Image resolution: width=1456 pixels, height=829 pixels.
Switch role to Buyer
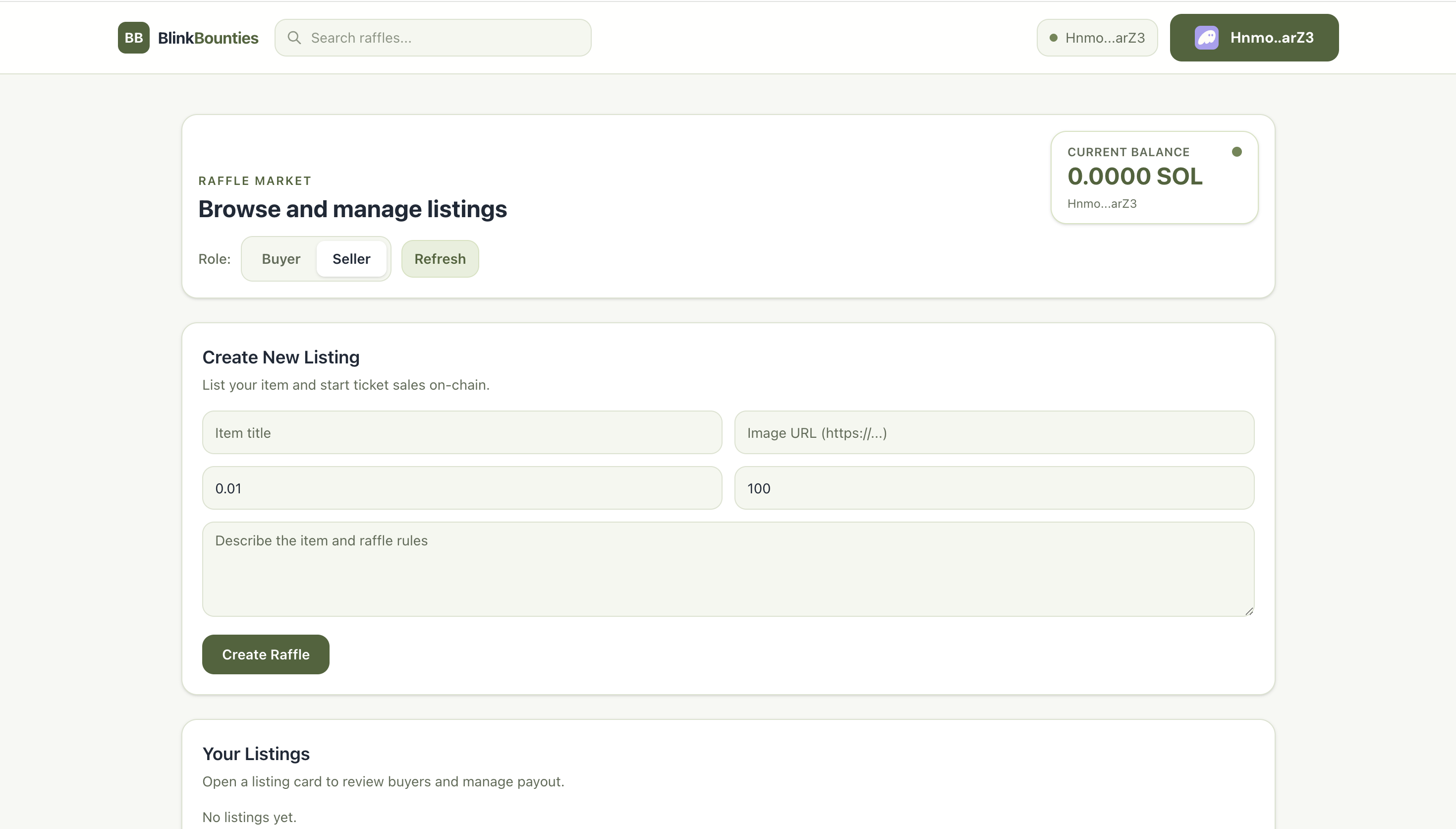[x=280, y=259]
